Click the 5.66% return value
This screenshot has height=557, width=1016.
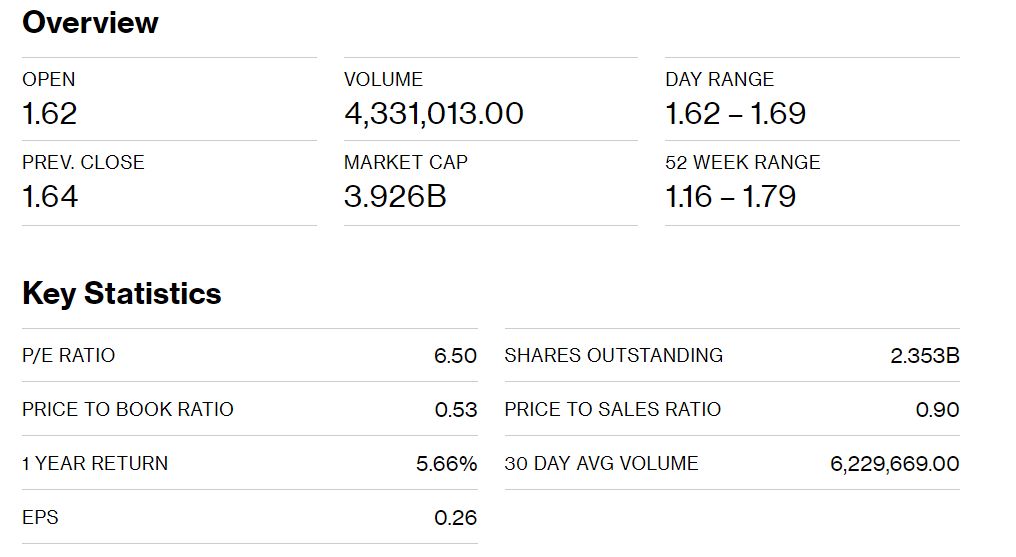coord(446,464)
